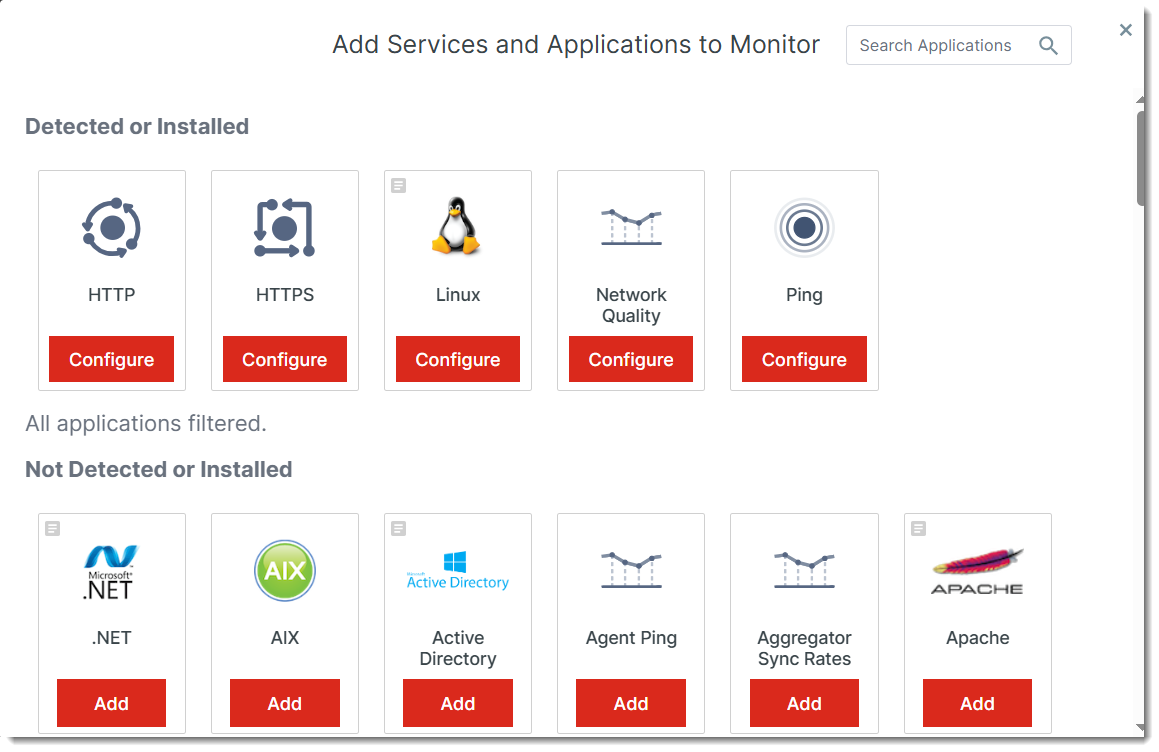Select the green AIX logo

pyautogui.click(x=285, y=571)
